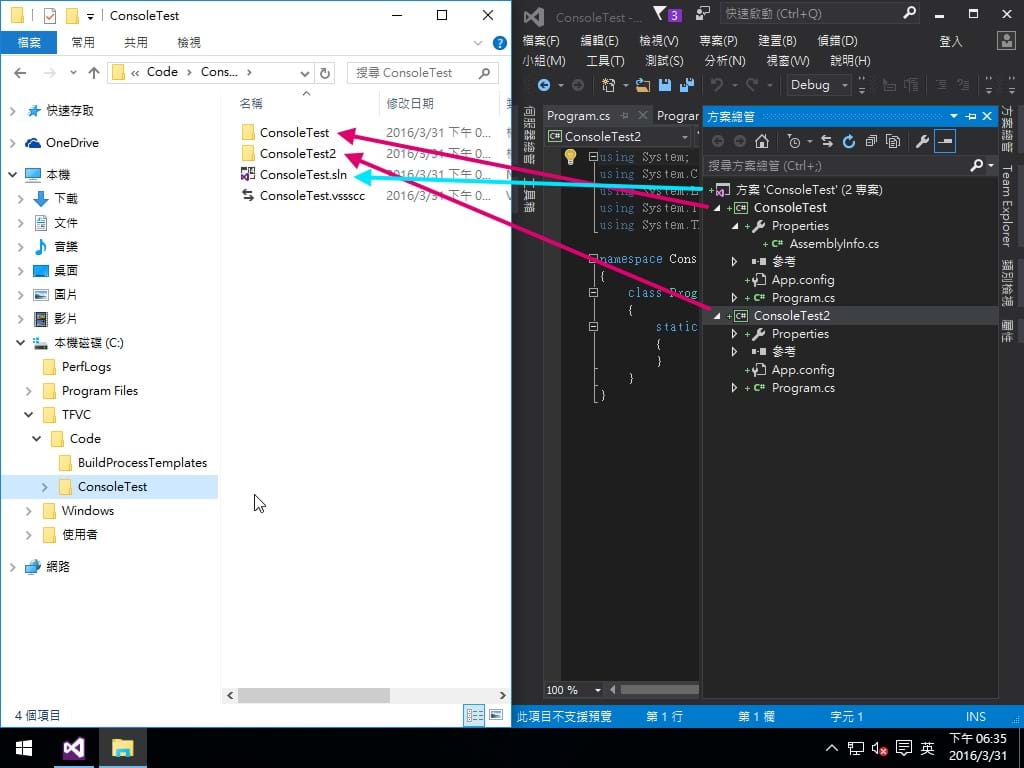Collapse the ConsoleTest project node
The image size is (1024, 768).
717,208
